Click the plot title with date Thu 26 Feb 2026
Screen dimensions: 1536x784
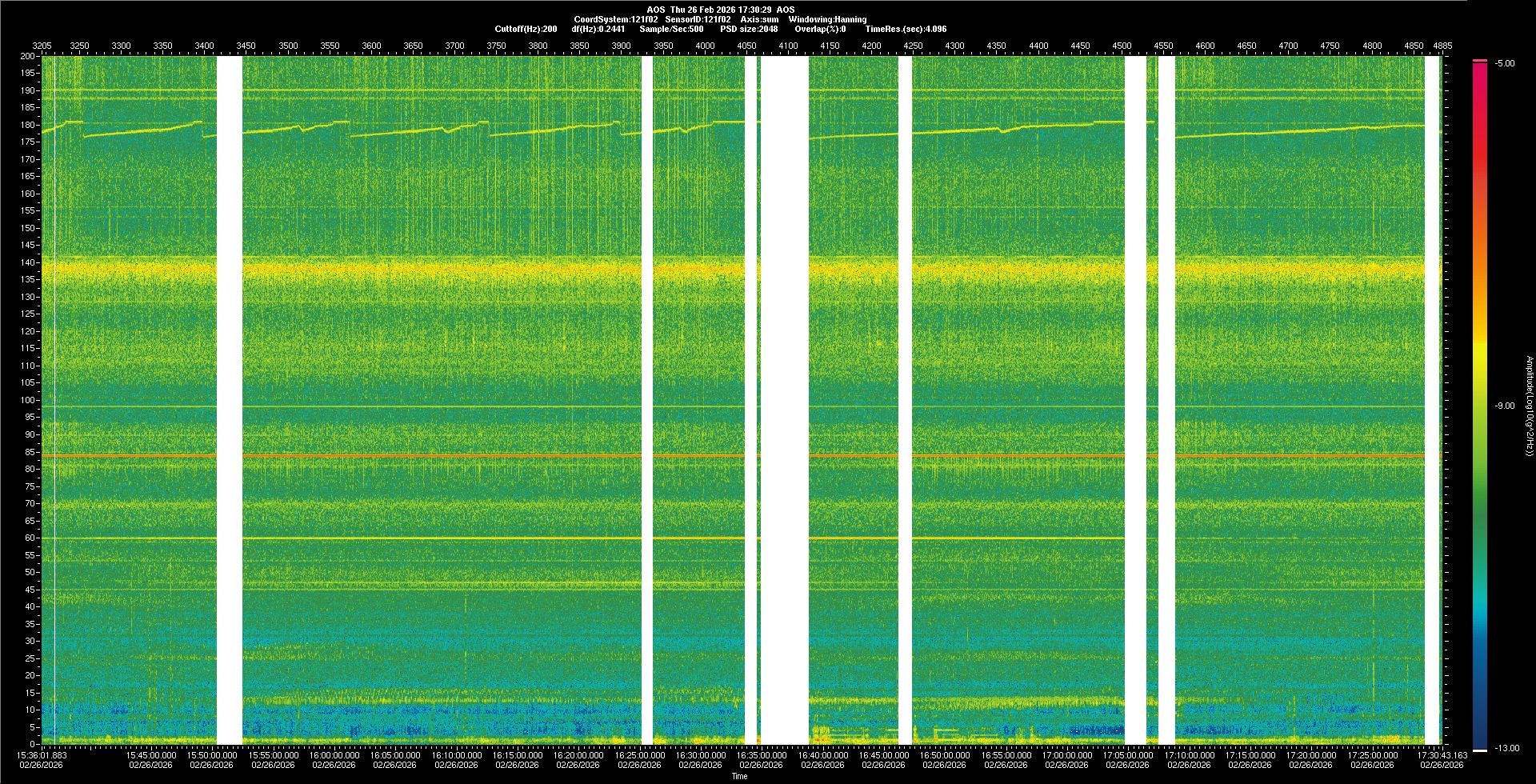(720, 10)
